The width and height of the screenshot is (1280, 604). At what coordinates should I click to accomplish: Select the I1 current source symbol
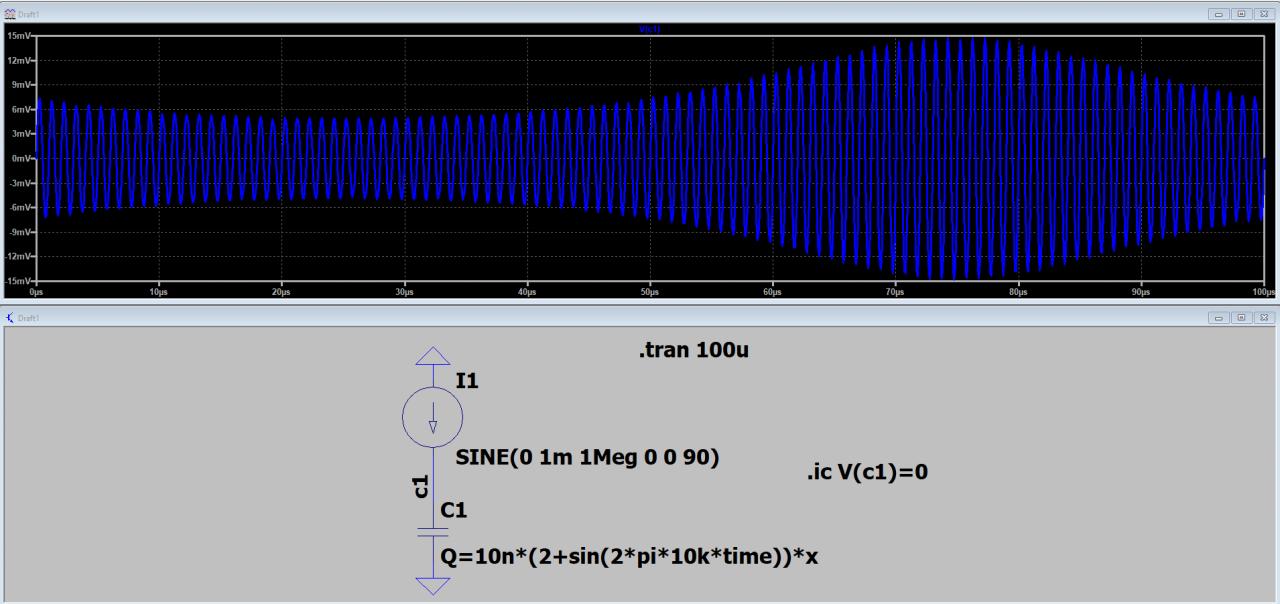click(x=433, y=415)
